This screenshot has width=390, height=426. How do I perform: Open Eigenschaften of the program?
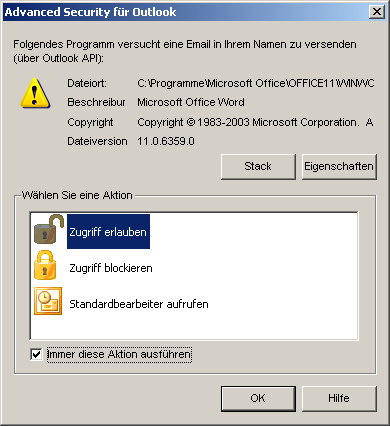pyautogui.click(x=339, y=166)
